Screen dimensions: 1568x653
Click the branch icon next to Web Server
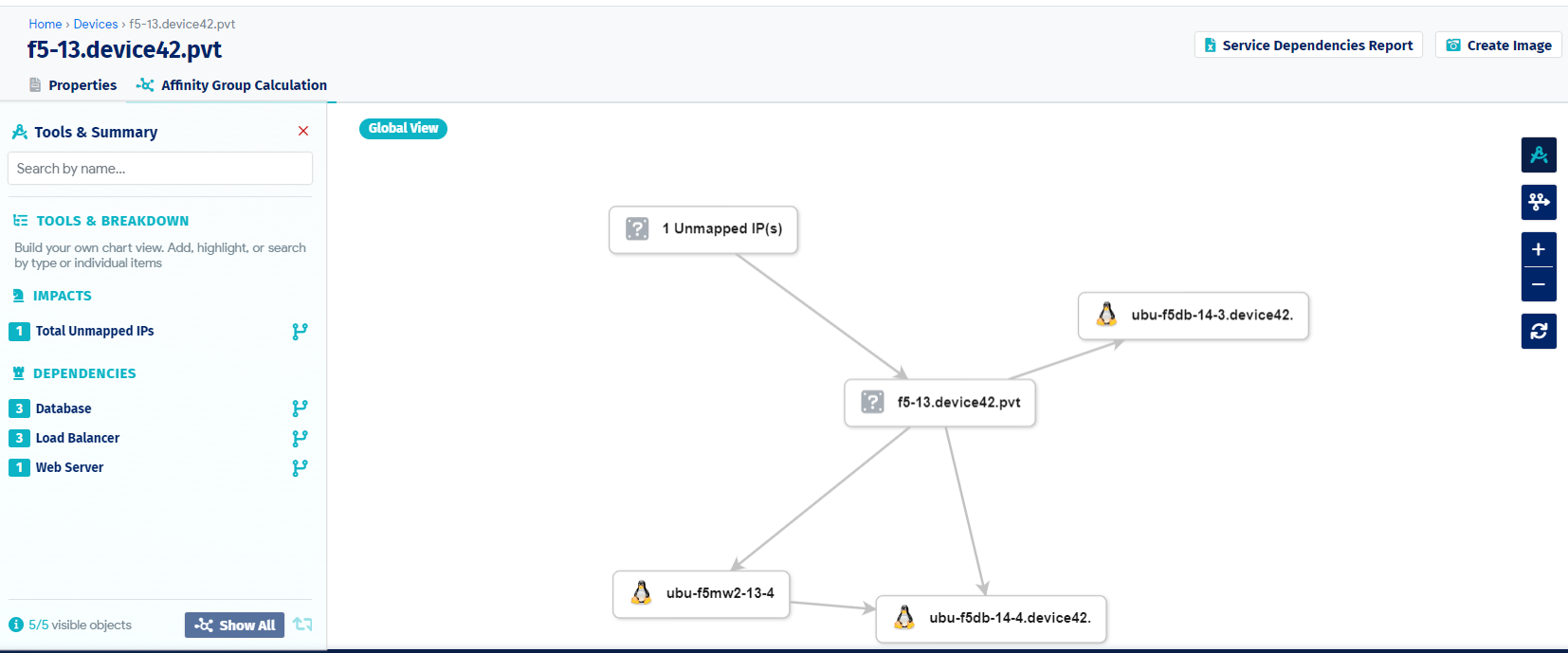(300, 468)
